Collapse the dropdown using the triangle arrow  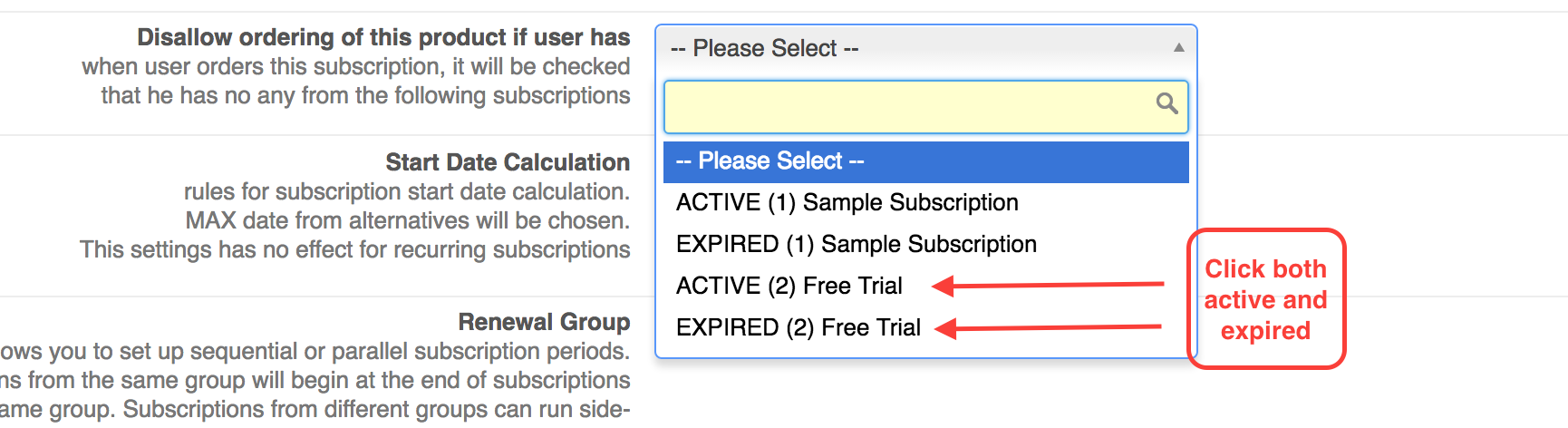(x=1178, y=48)
